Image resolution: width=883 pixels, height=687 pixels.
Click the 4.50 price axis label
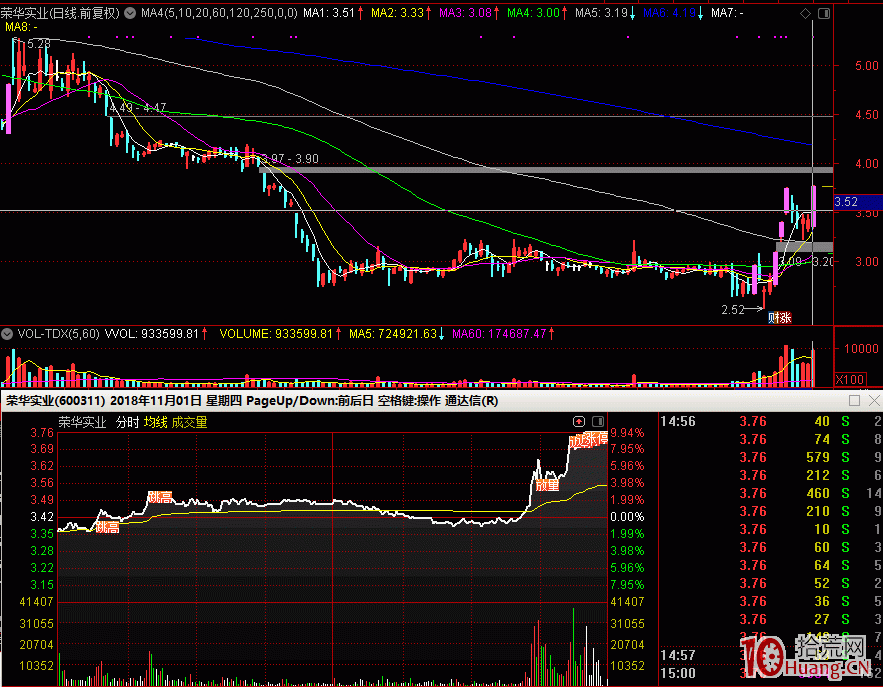click(x=867, y=115)
